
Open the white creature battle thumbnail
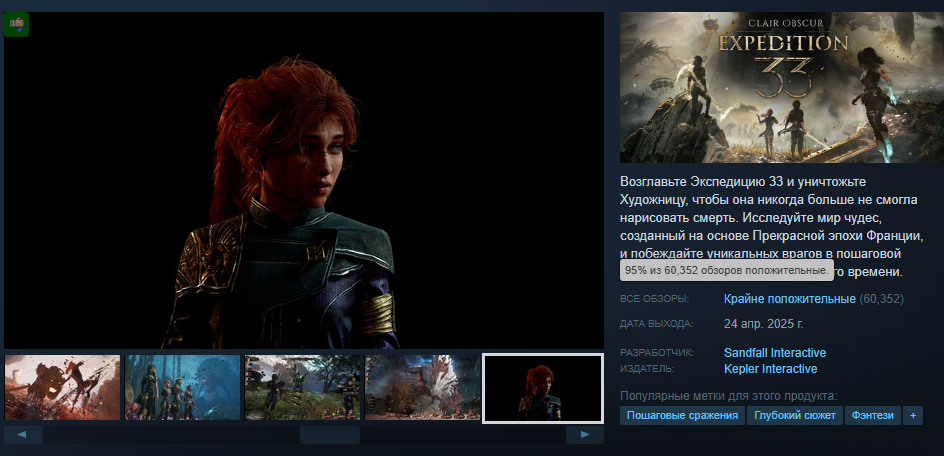pos(423,387)
